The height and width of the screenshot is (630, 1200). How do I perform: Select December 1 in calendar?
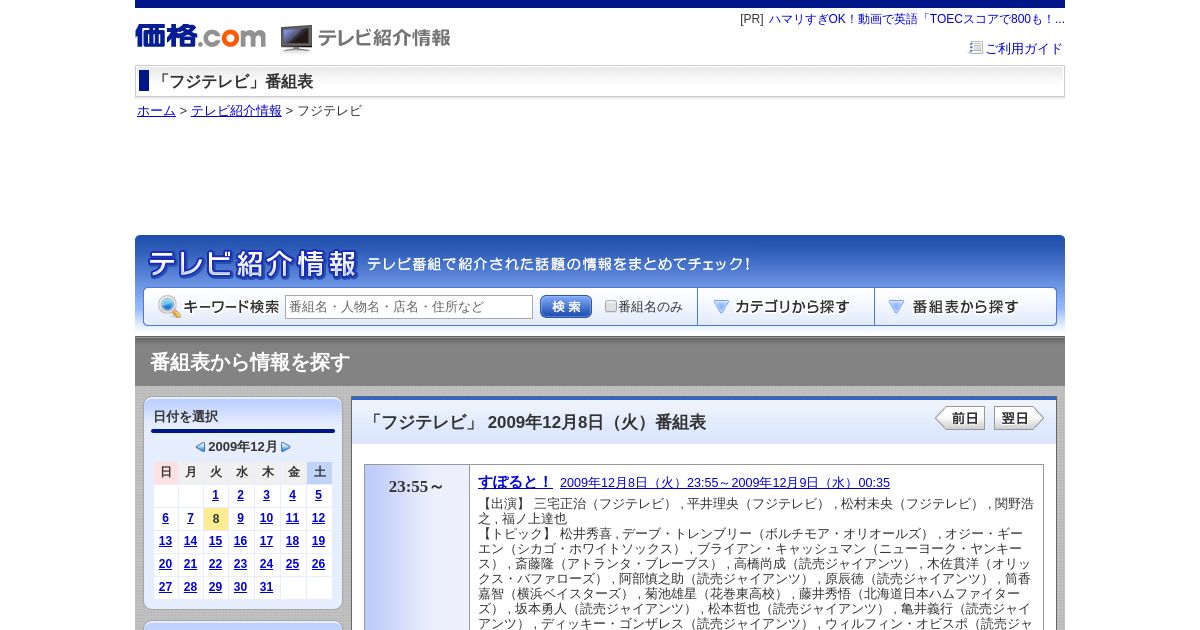tap(215, 495)
